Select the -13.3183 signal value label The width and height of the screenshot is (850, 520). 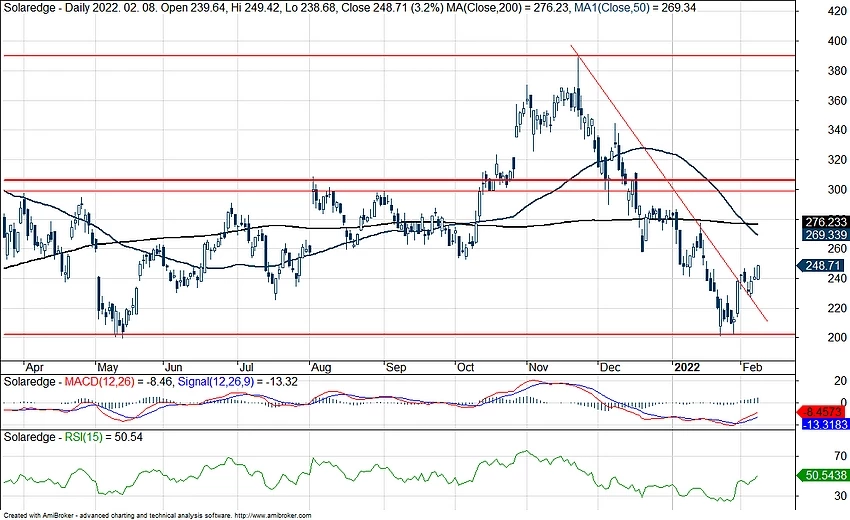tap(825, 425)
